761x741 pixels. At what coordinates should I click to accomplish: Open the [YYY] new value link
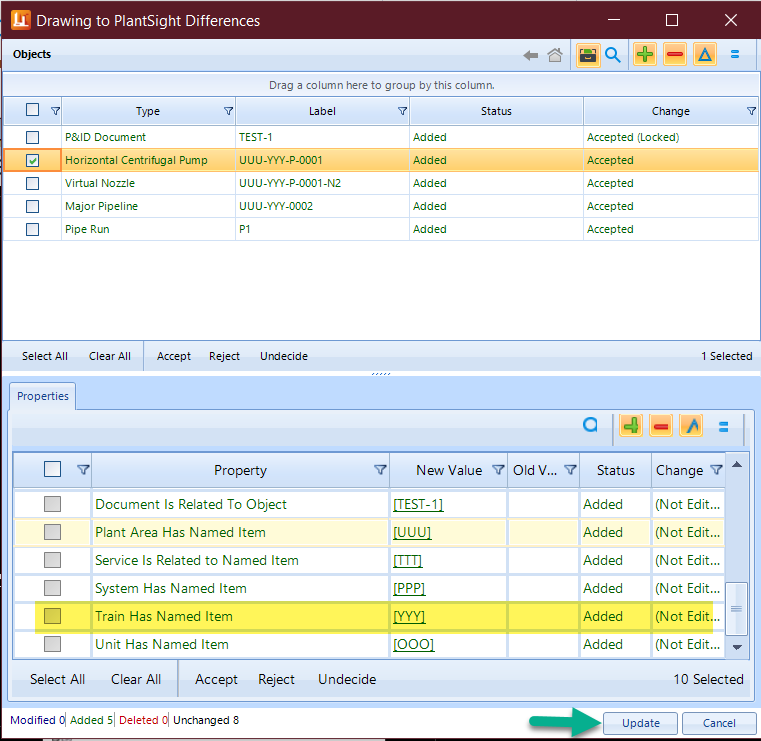pos(409,616)
